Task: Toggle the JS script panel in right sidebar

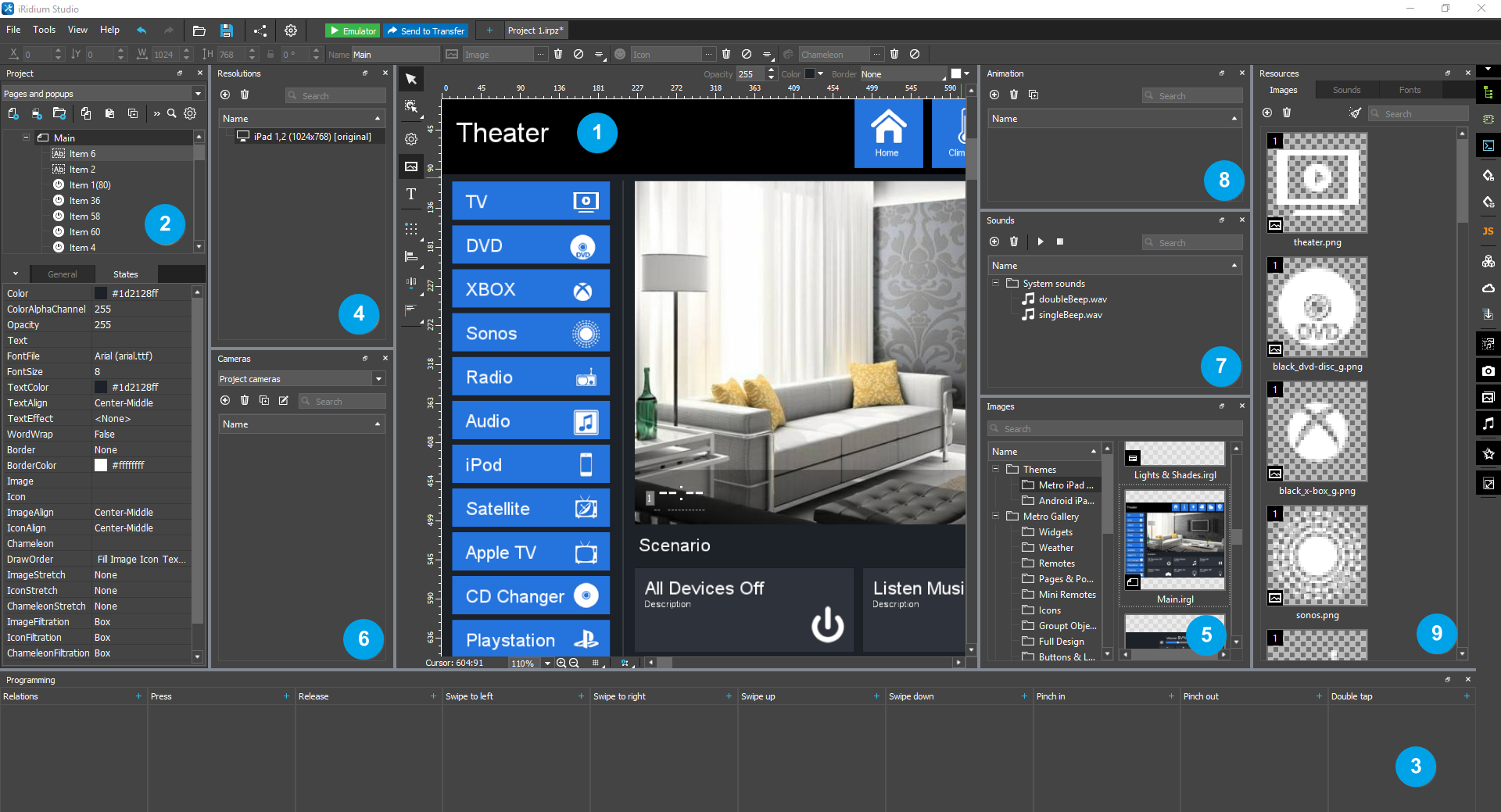Action: [1488, 231]
